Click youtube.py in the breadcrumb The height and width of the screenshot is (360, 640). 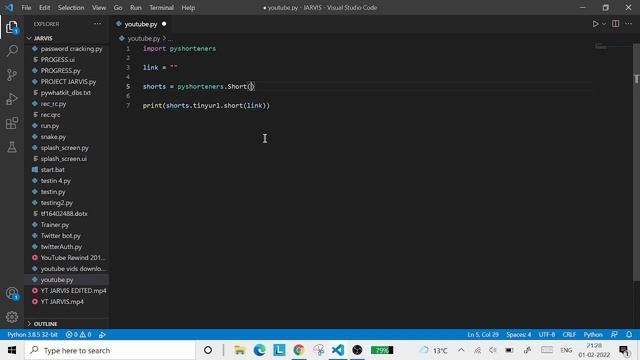coord(144,38)
